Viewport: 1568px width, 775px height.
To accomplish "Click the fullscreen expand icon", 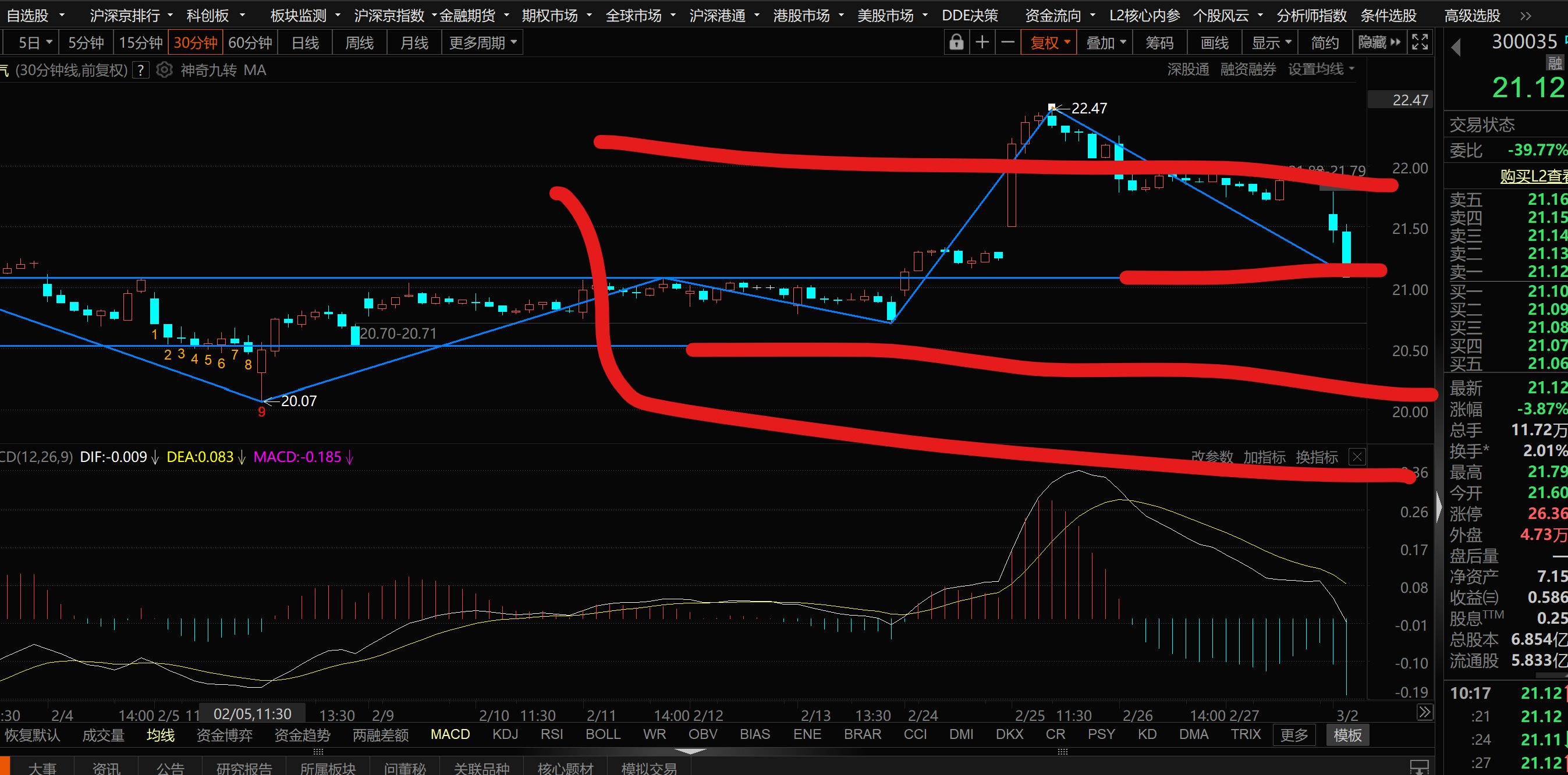I will point(1420,42).
